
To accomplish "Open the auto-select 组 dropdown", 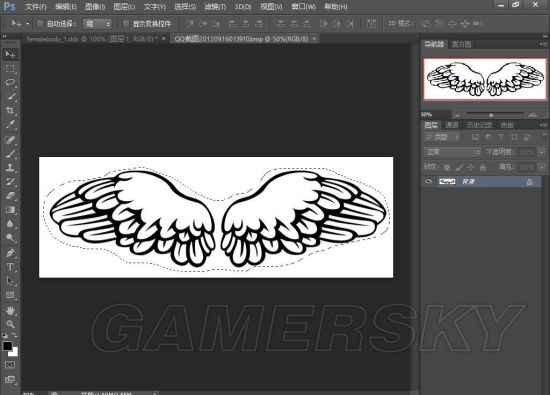I will (98, 24).
